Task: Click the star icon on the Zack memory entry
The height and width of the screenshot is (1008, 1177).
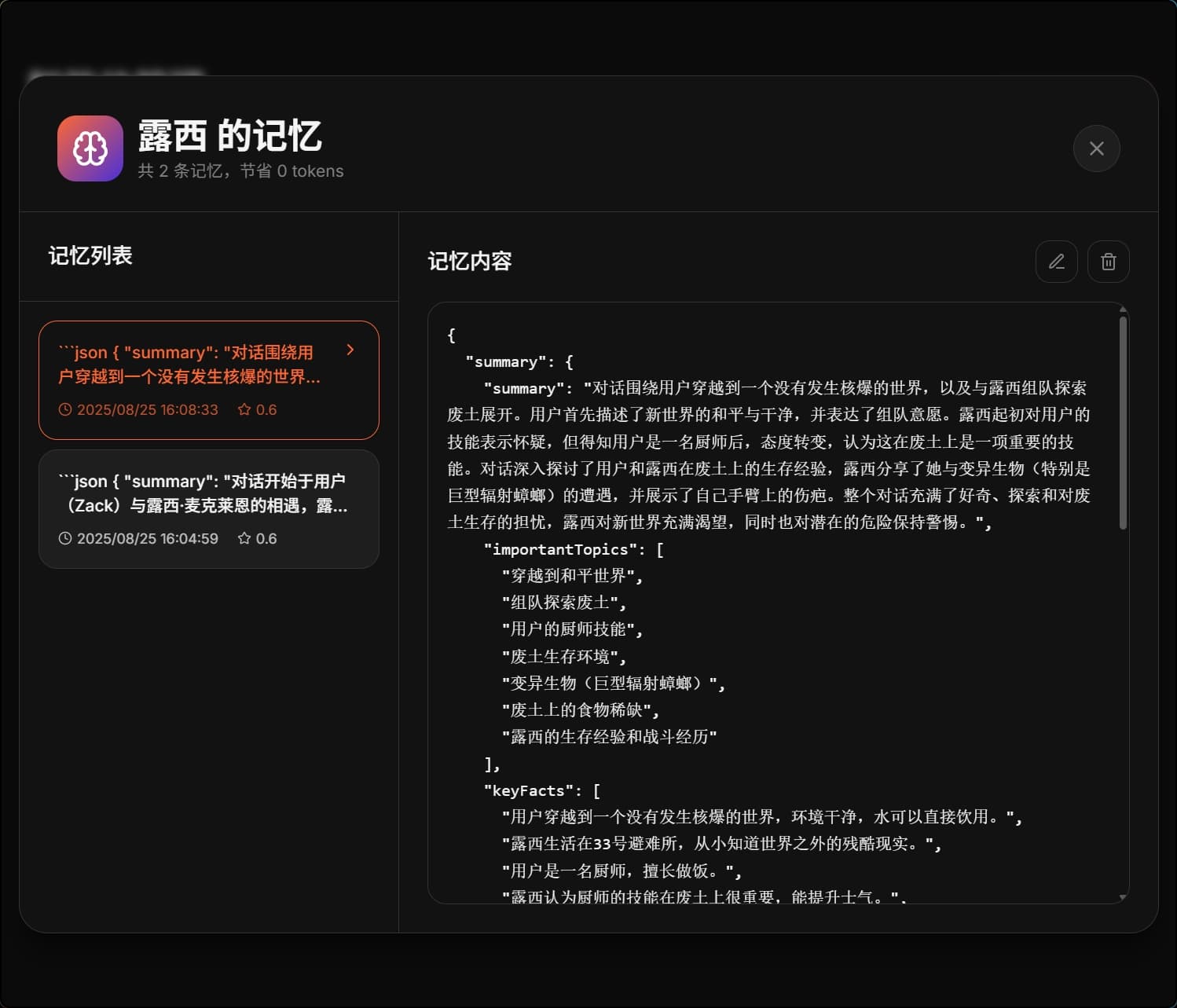Action: tap(244, 538)
